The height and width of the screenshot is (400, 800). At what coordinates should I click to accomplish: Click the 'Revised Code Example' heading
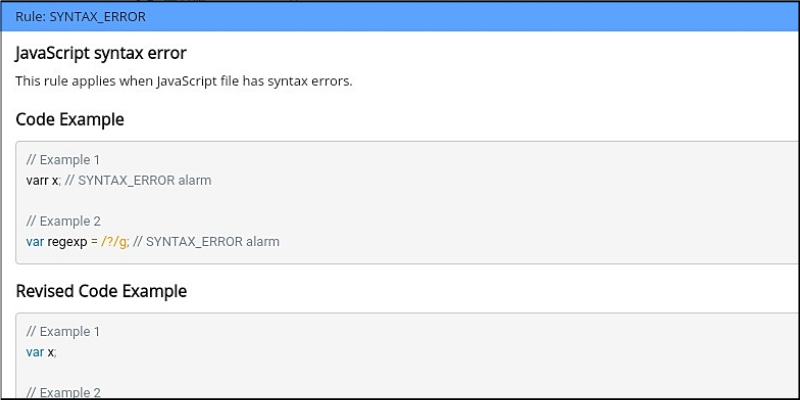tap(101, 291)
